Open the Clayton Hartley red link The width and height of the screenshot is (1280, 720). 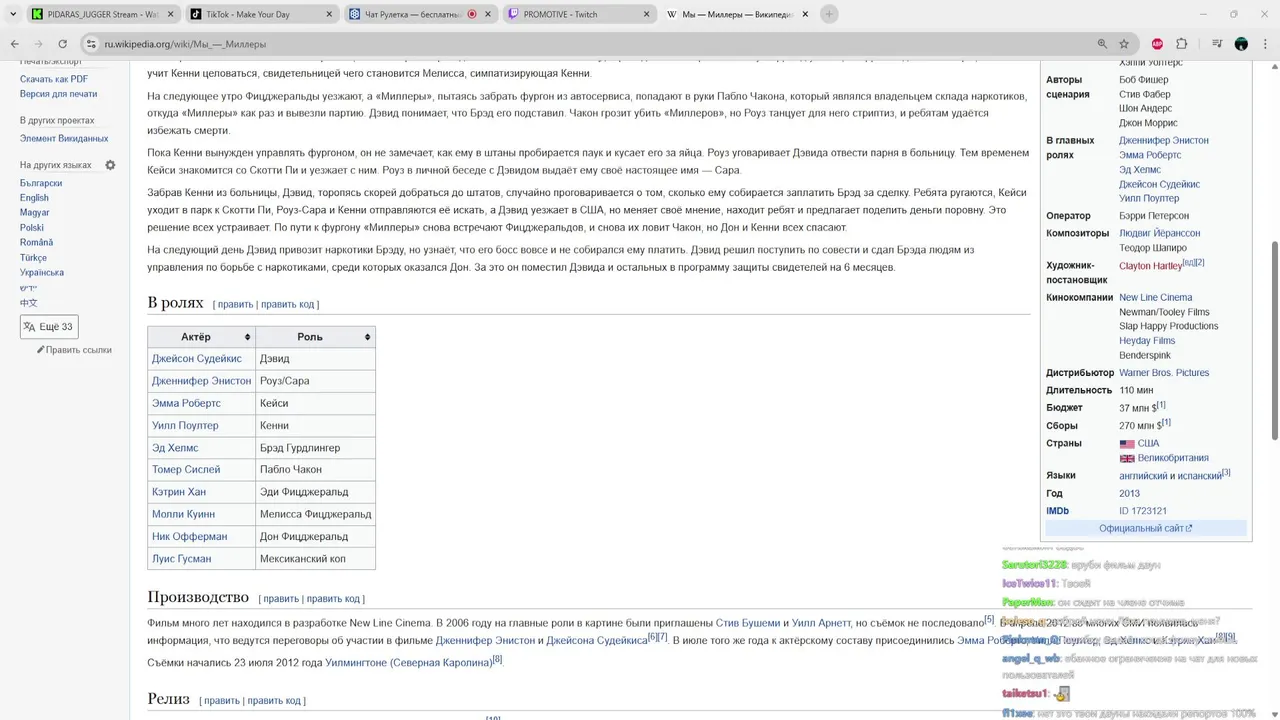(1150, 266)
